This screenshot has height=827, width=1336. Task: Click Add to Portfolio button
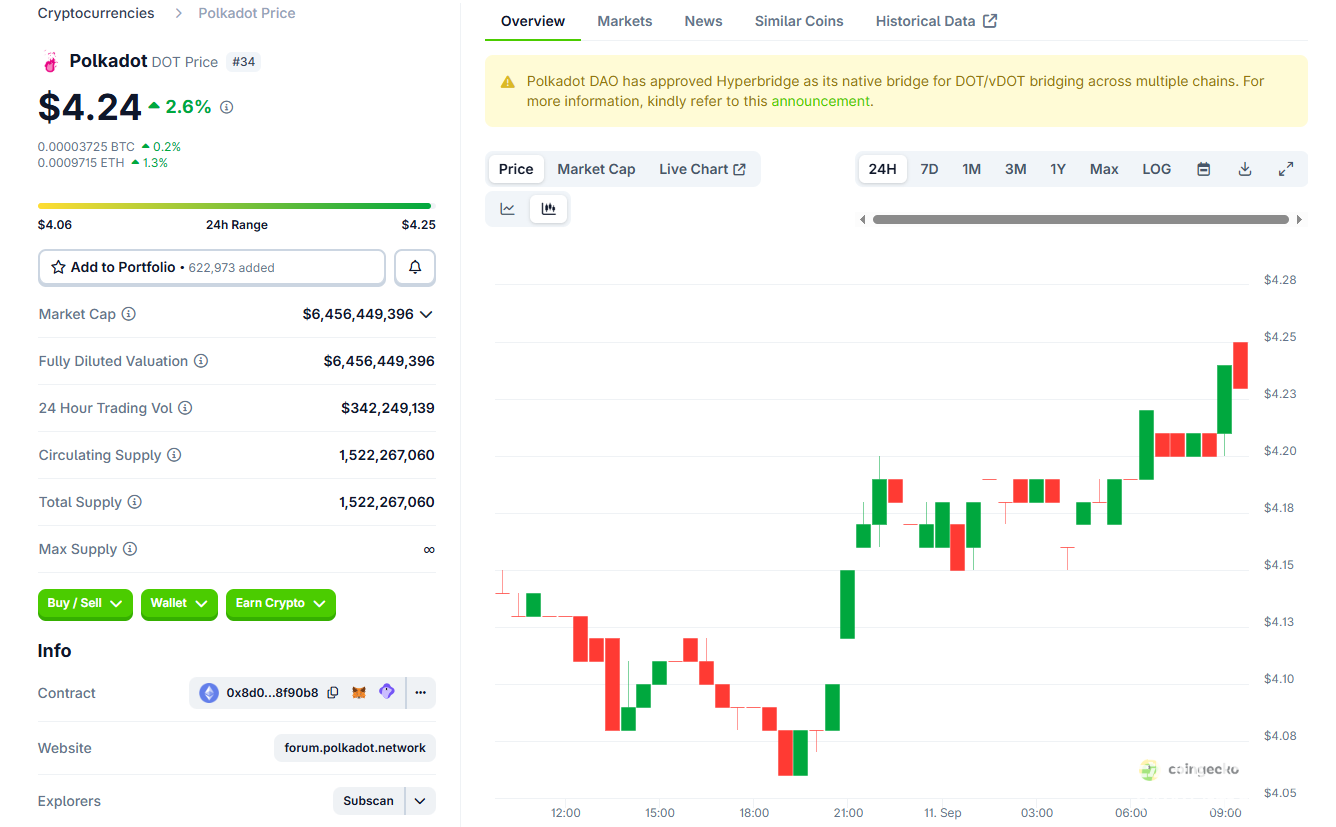(x=211, y=268)
